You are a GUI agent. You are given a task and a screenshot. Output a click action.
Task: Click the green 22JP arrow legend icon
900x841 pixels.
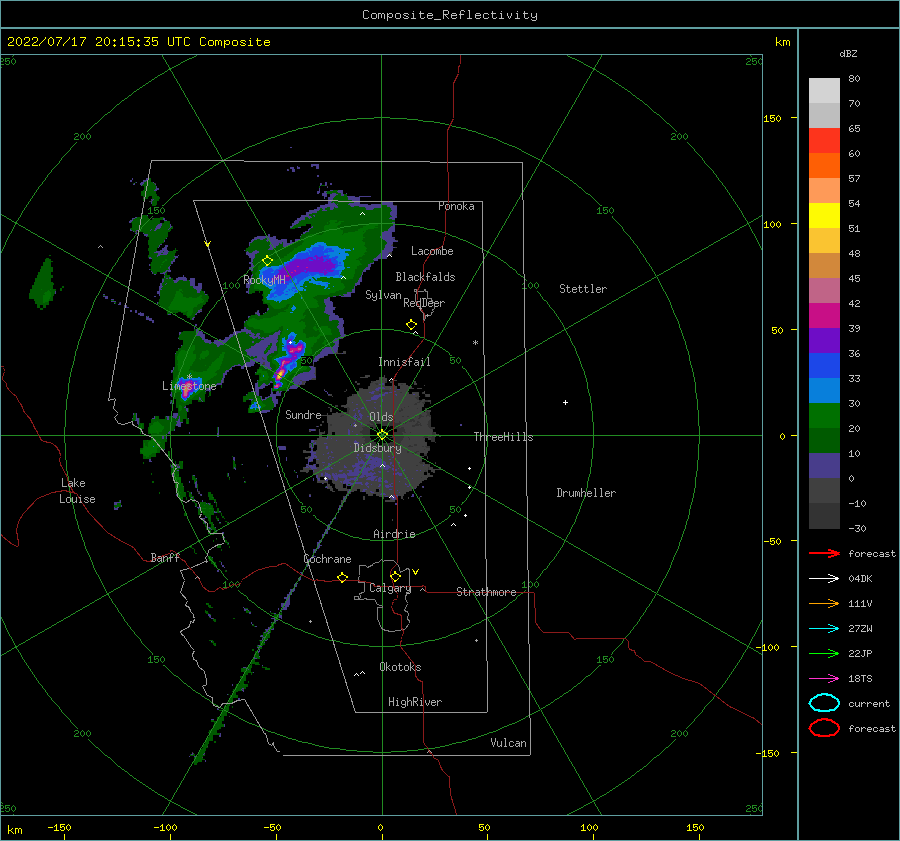click(x=824, y=653)
